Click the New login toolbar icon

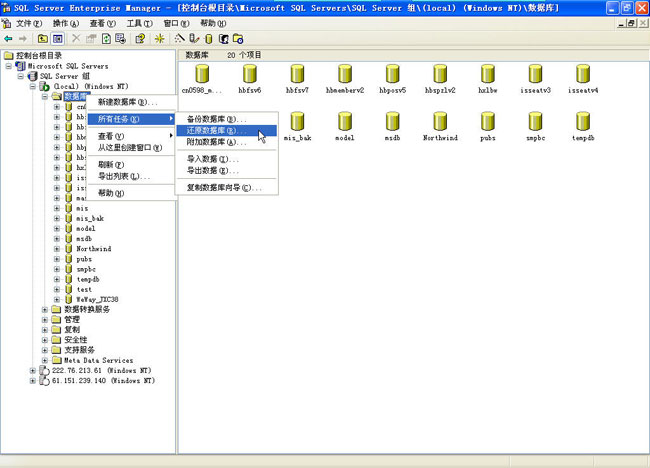[x=223, y=39]
